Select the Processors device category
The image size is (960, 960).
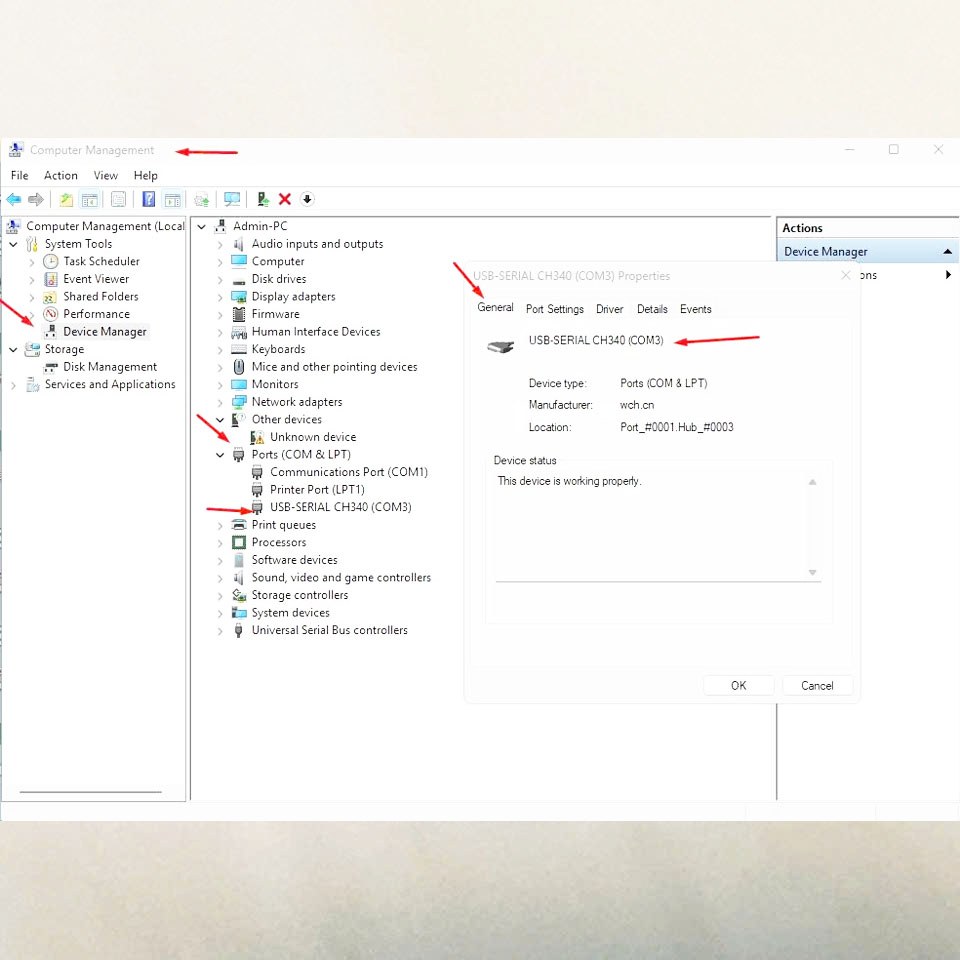(x=279, y=542)
